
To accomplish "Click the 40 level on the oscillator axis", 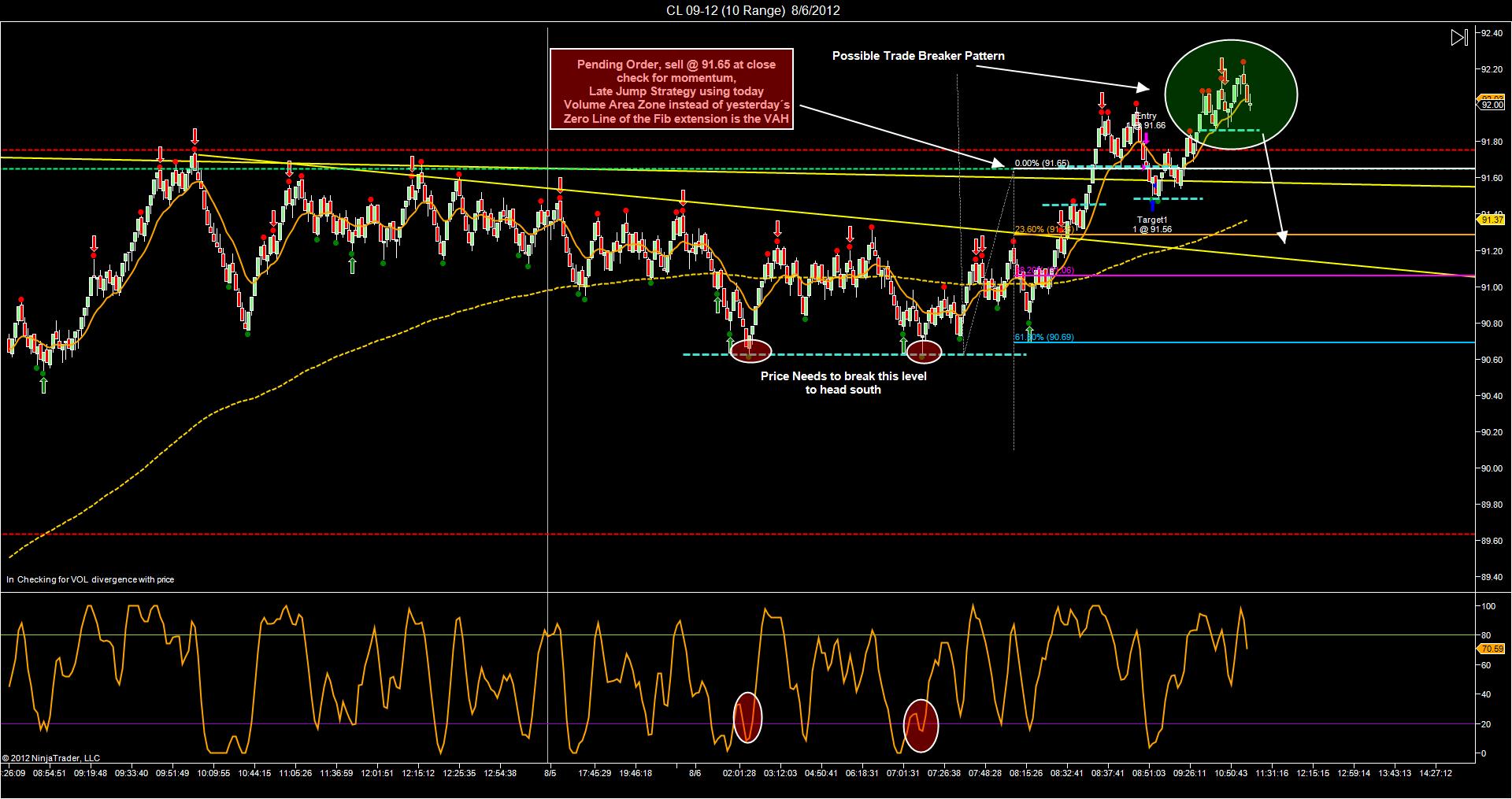I will pos(1486,694).
